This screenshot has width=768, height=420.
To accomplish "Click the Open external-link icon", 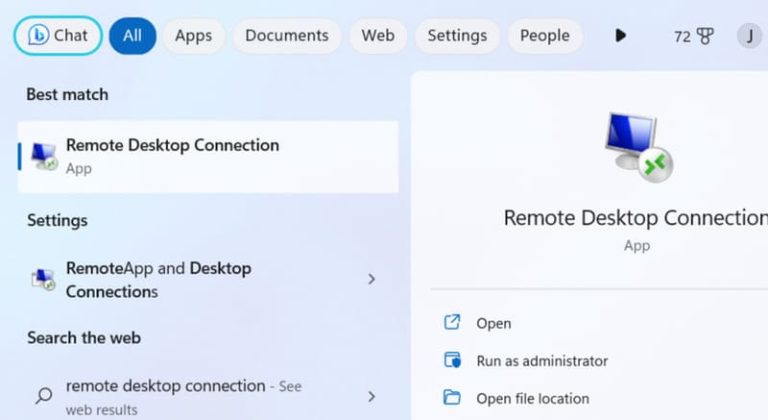I will [452, 322].
